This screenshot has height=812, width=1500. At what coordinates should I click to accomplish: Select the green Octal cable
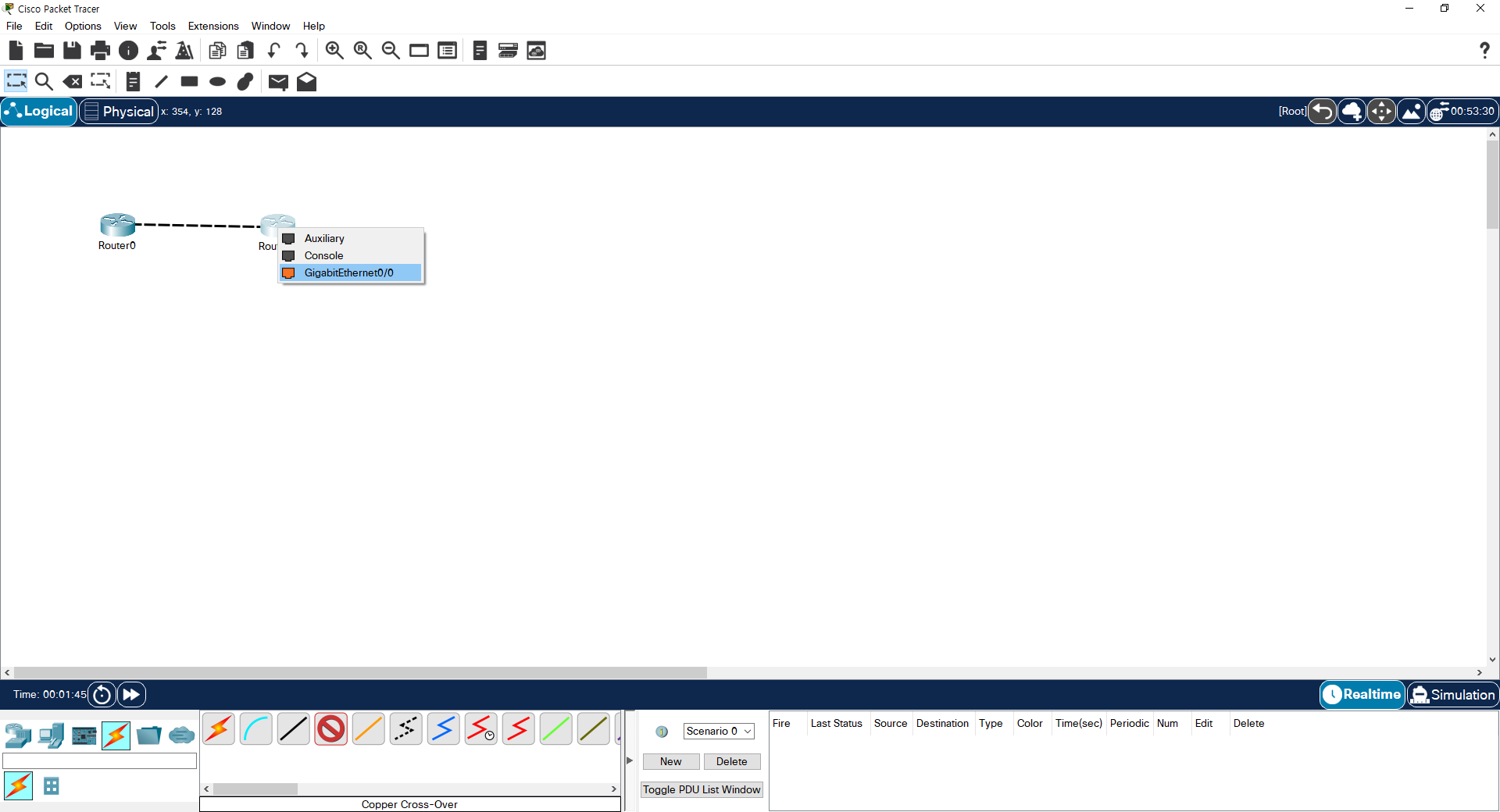(x=556, y=729)
